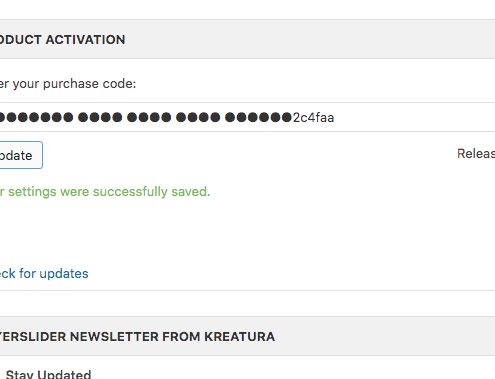Click the first masked dot group in code
The image size is (495, 379).
[x=36, y=117]
